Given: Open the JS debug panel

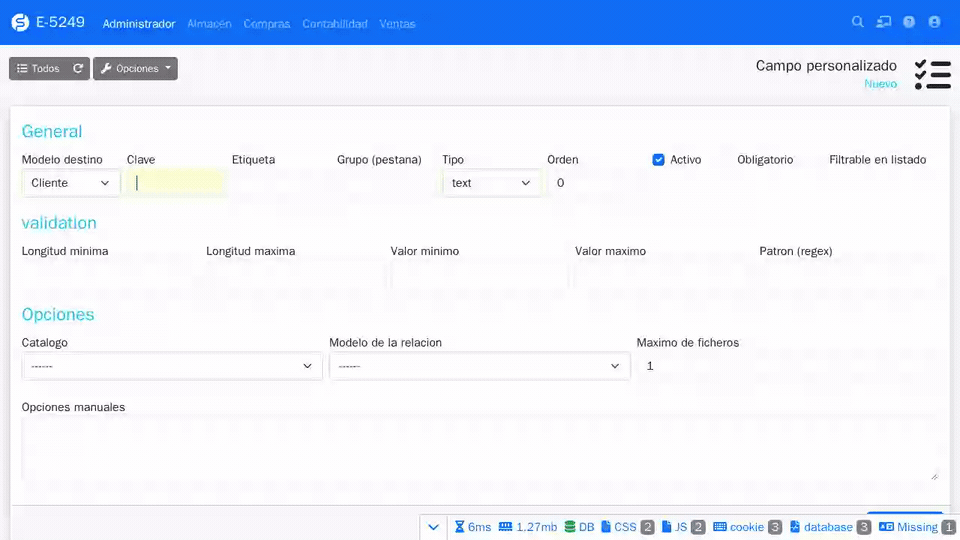Looking at the screenshot, I should click(x=684, y=527).
